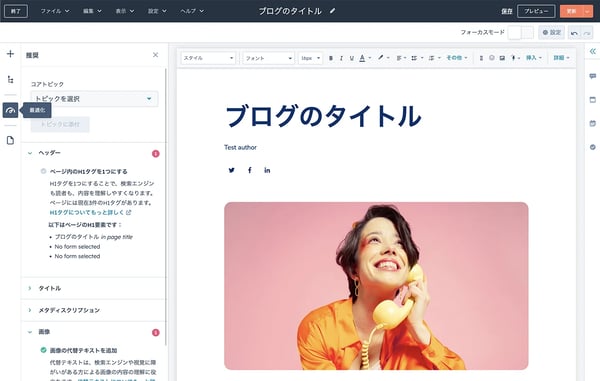Click the プレビュー button
Screen dimensions: 600x381
point(536,11)
